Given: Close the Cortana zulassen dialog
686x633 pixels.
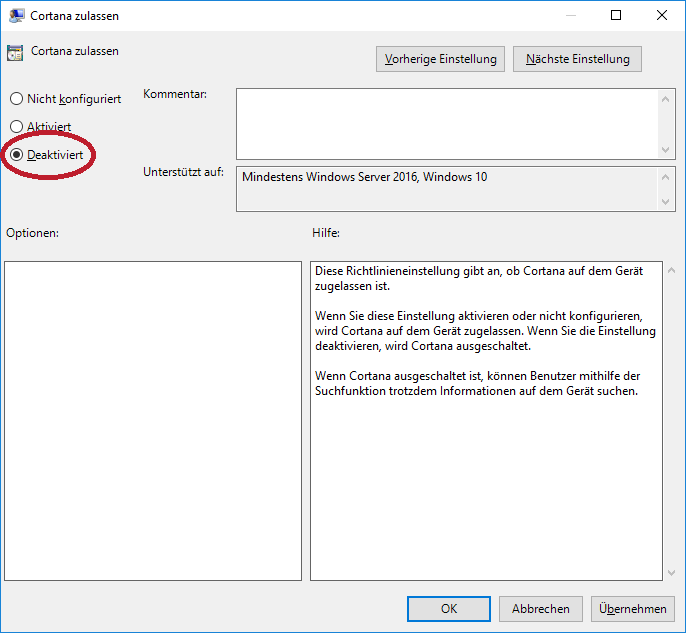Looking at the screenshot, I should (x=662, y=15).
